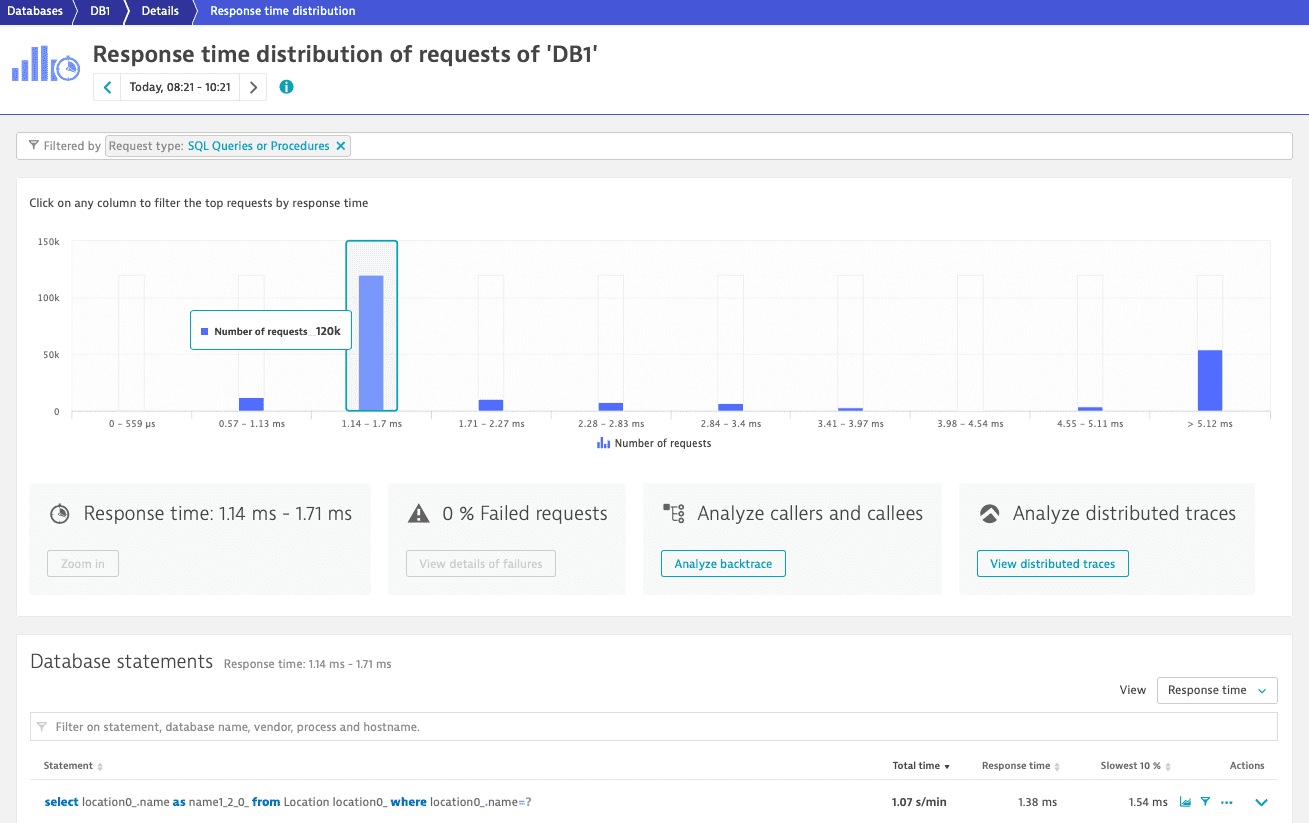
Task: Click the filter funnel icon in statement row
Action: [x=1205, y=802]
